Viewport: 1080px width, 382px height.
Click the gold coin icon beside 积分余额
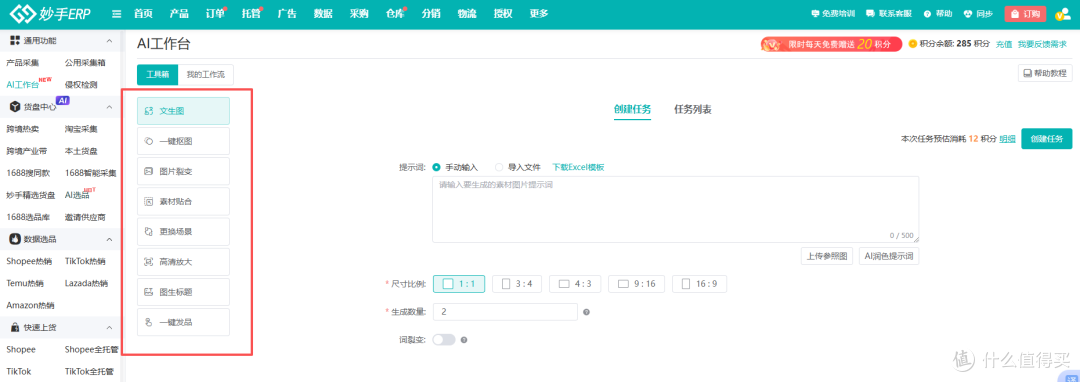coord(913,44)
